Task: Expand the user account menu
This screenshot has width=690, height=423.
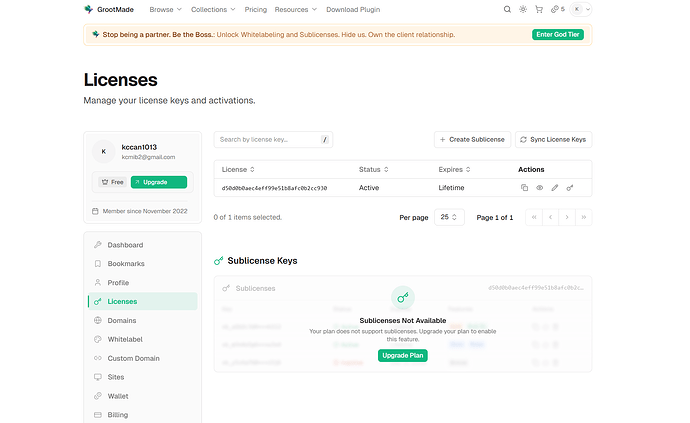Action: [x=581, y=9]
